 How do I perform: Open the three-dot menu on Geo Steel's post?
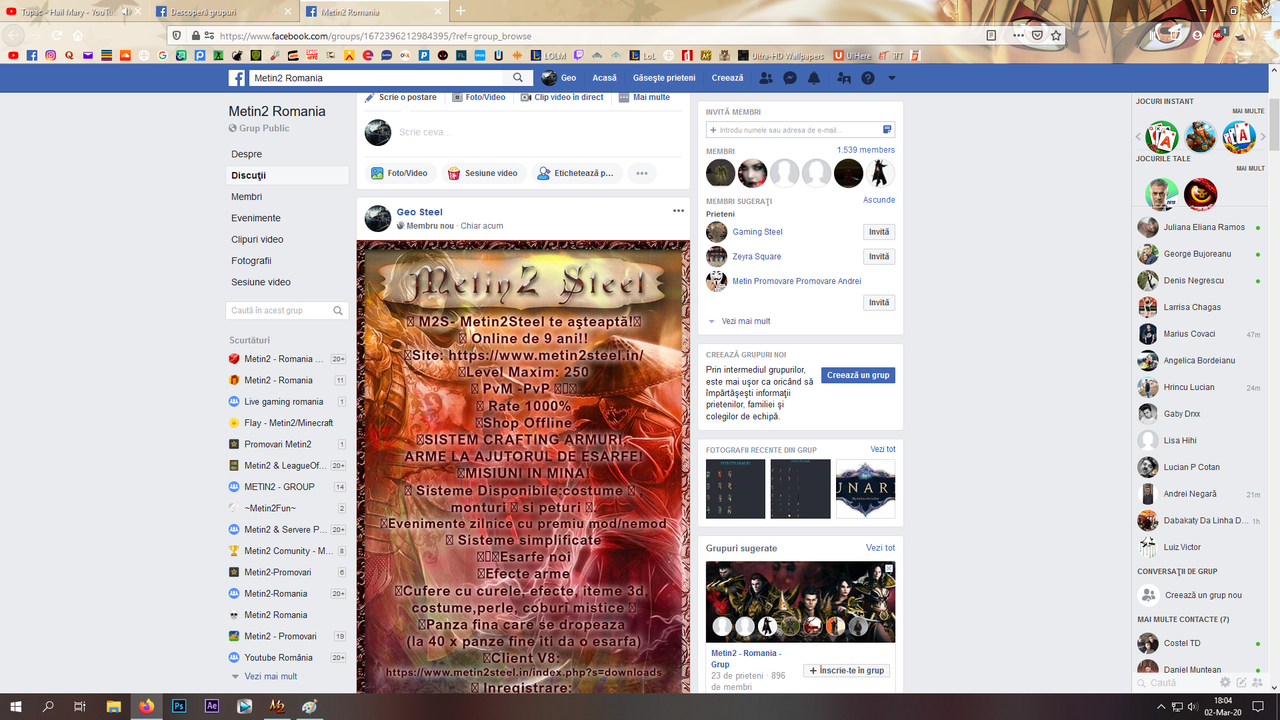click(679, 211)
